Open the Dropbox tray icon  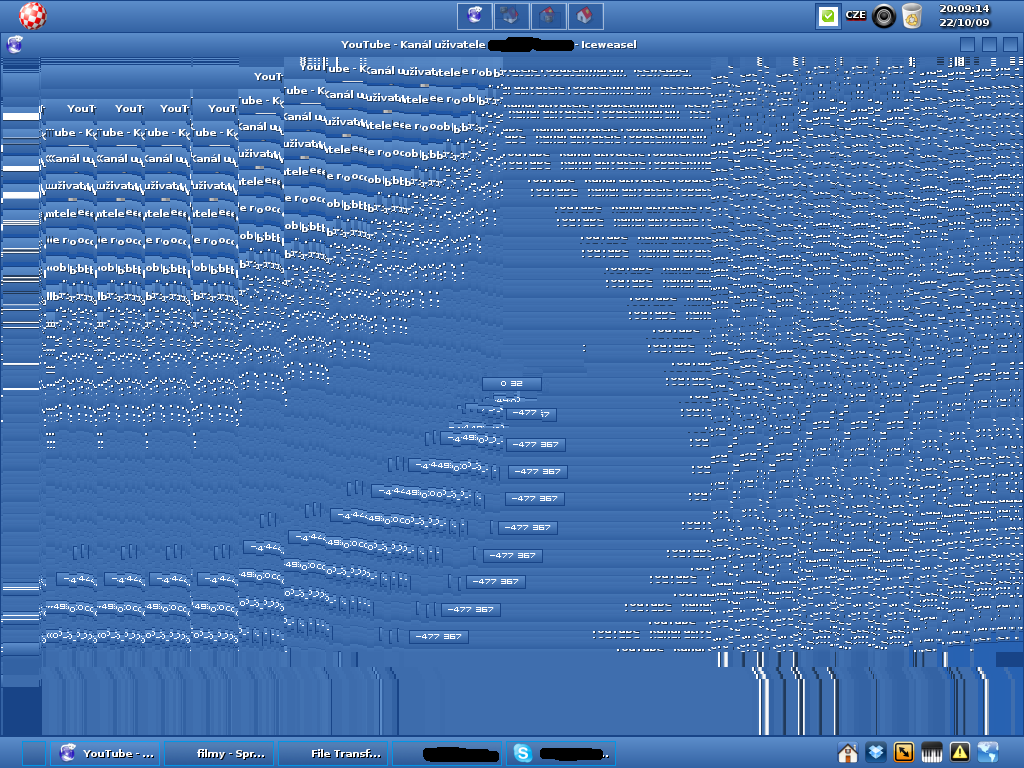(876, 752)
